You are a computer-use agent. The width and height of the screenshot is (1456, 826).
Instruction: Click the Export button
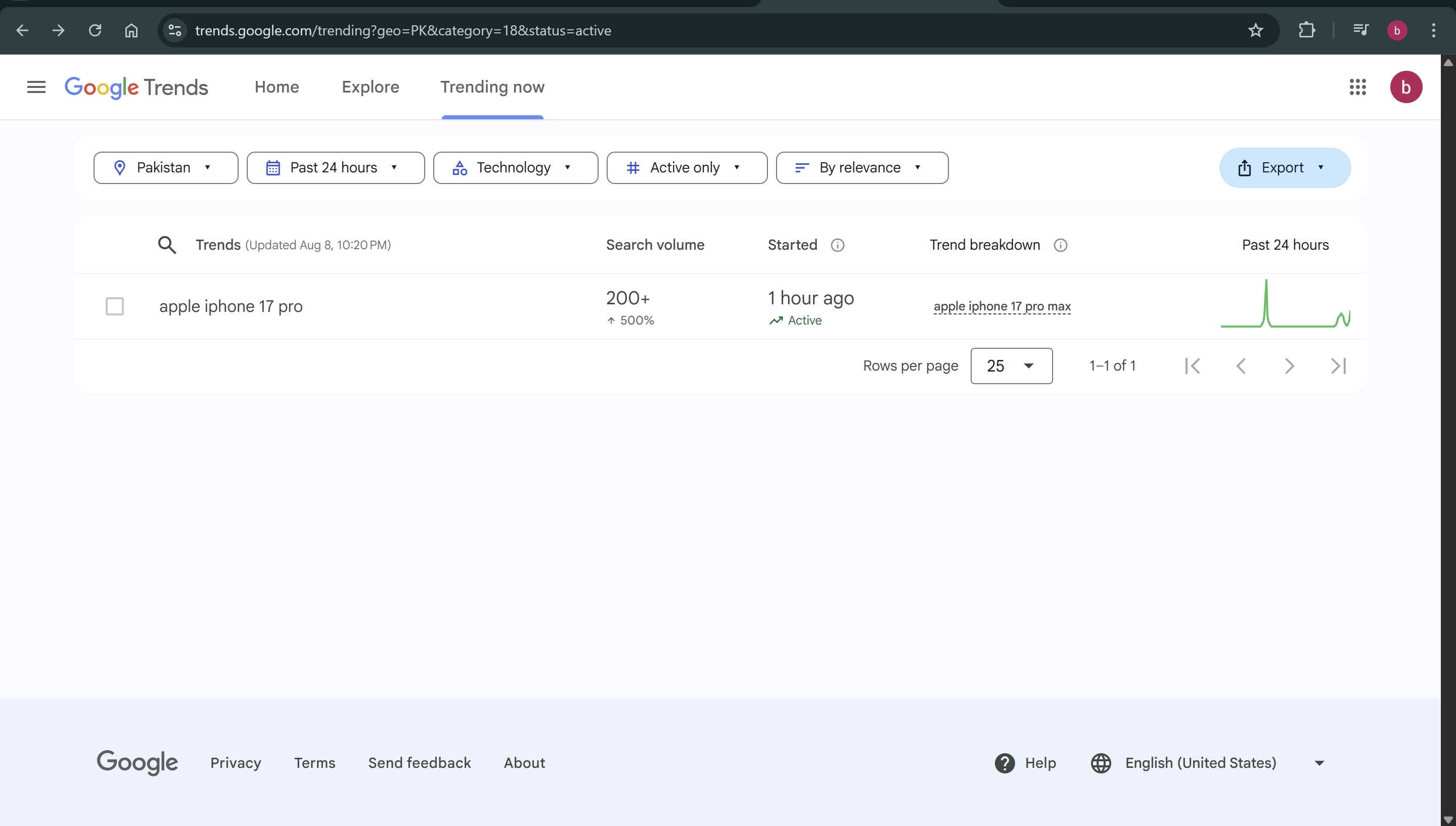pyautogui.click(x=1285, y=168)
